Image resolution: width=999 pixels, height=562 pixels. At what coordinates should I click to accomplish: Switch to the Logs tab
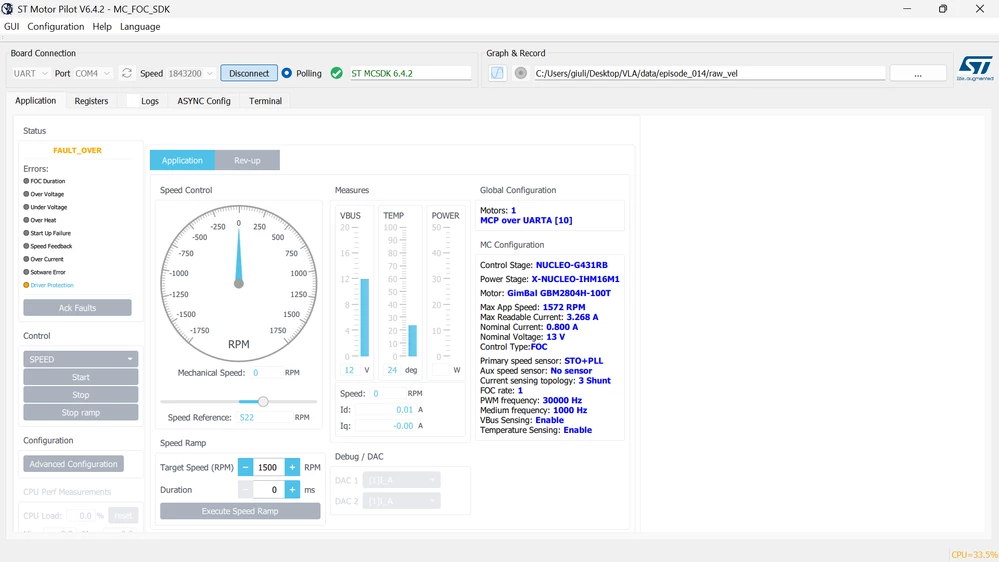[150, 101]
